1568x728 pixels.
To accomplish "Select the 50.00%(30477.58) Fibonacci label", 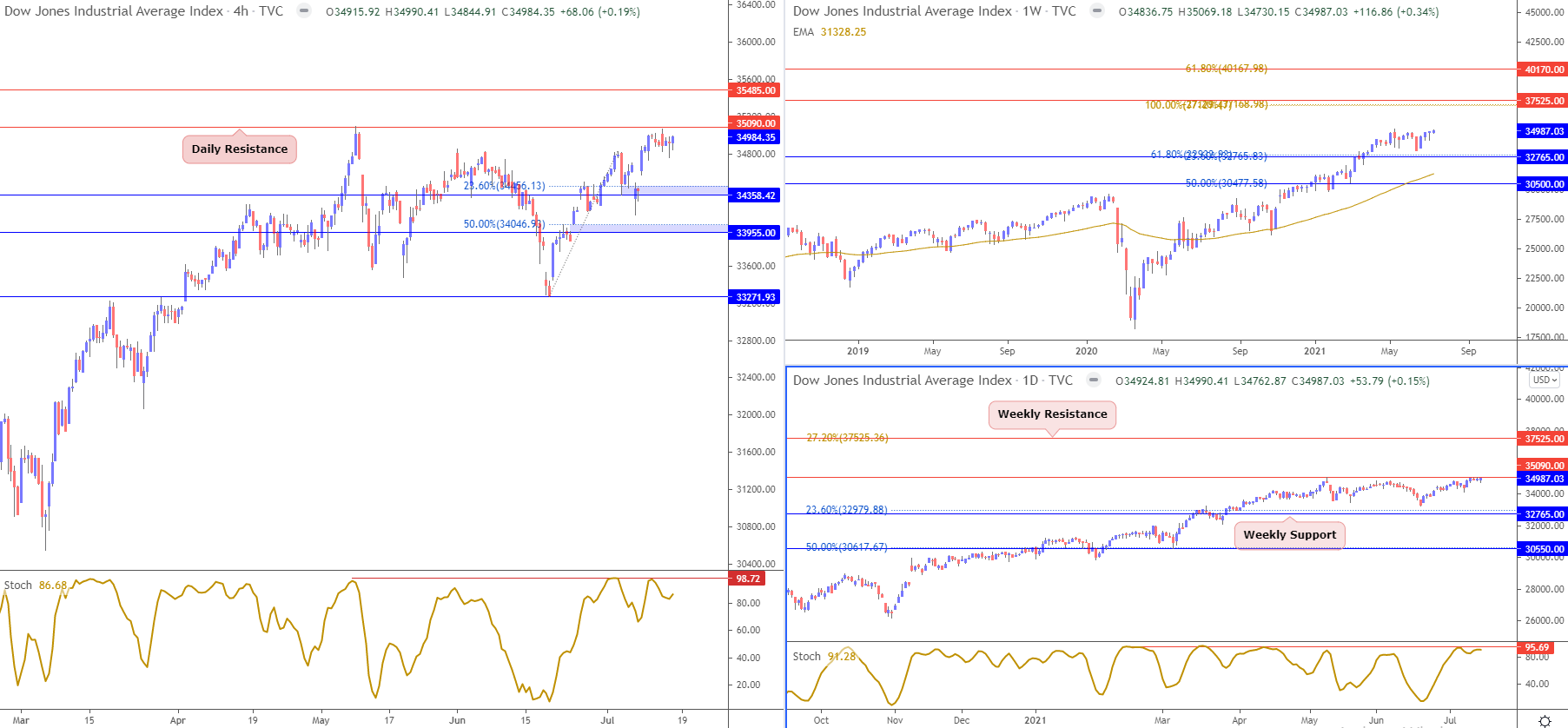I will pos(1226,183).
